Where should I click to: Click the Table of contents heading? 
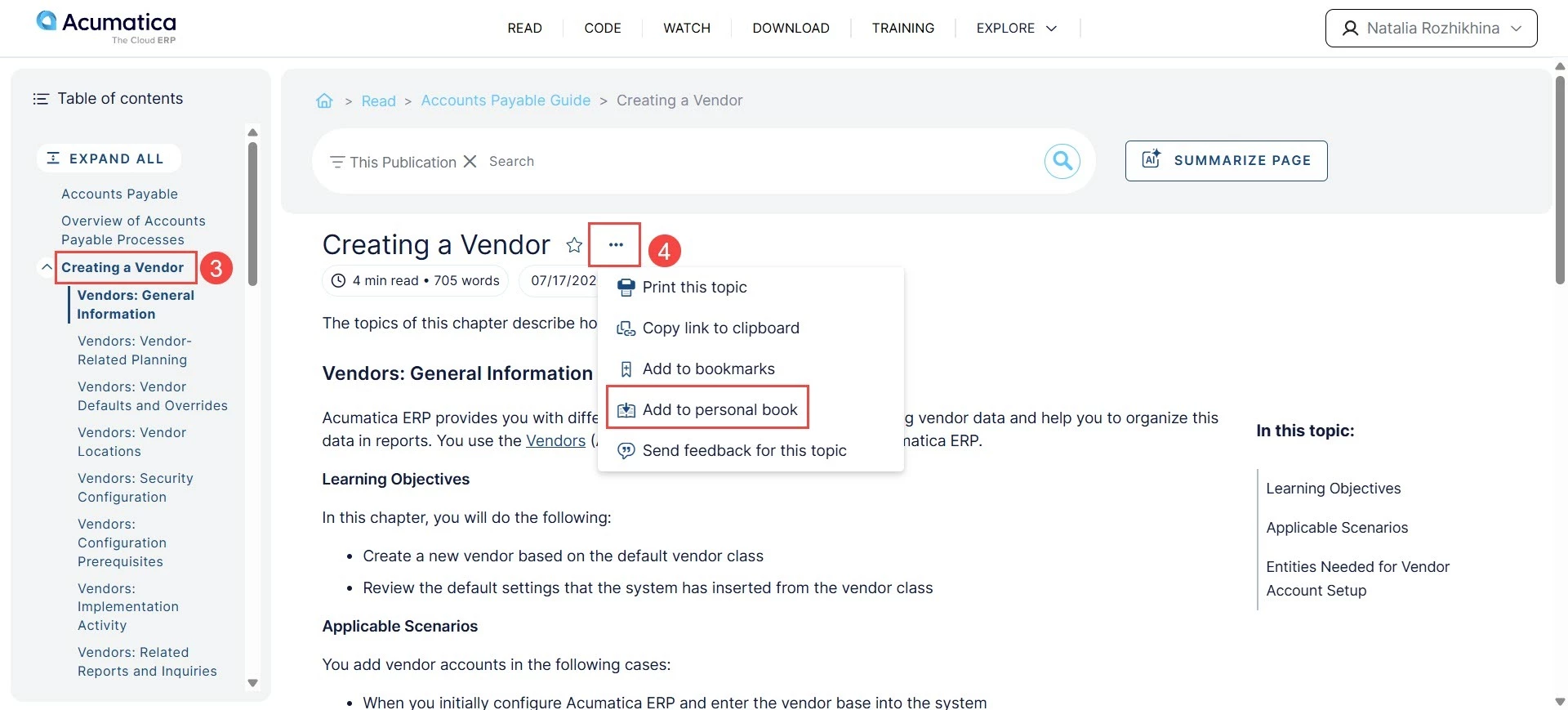tap(120, 99)
